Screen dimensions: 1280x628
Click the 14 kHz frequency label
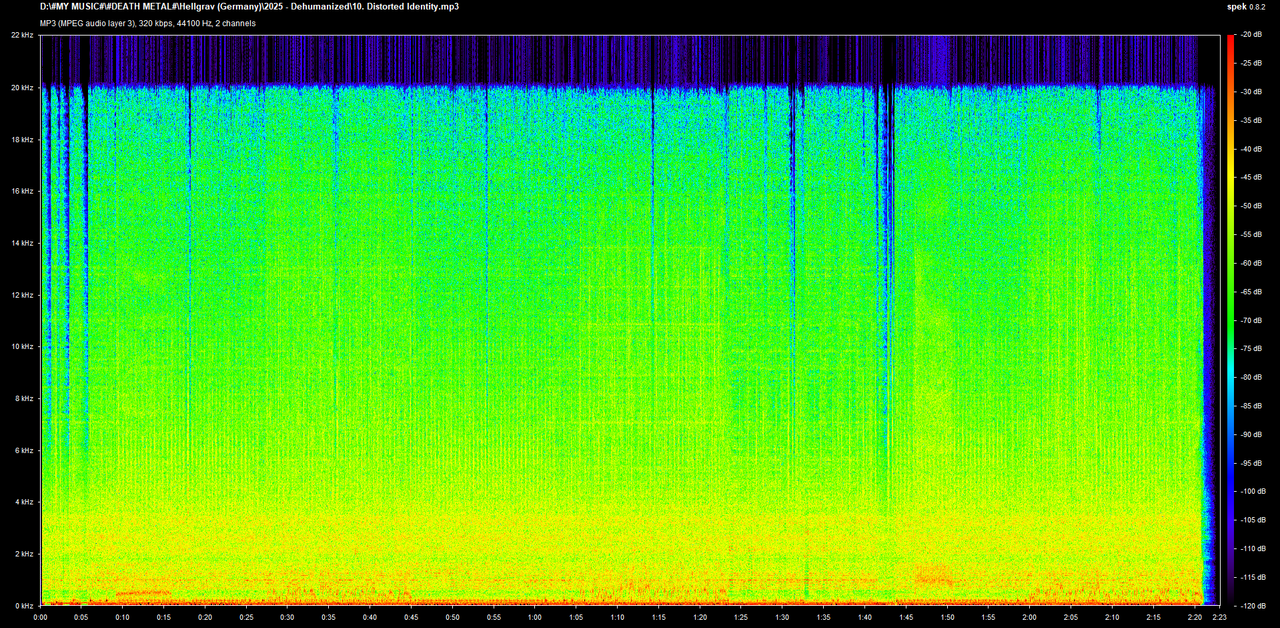click(x=22, y=243)
